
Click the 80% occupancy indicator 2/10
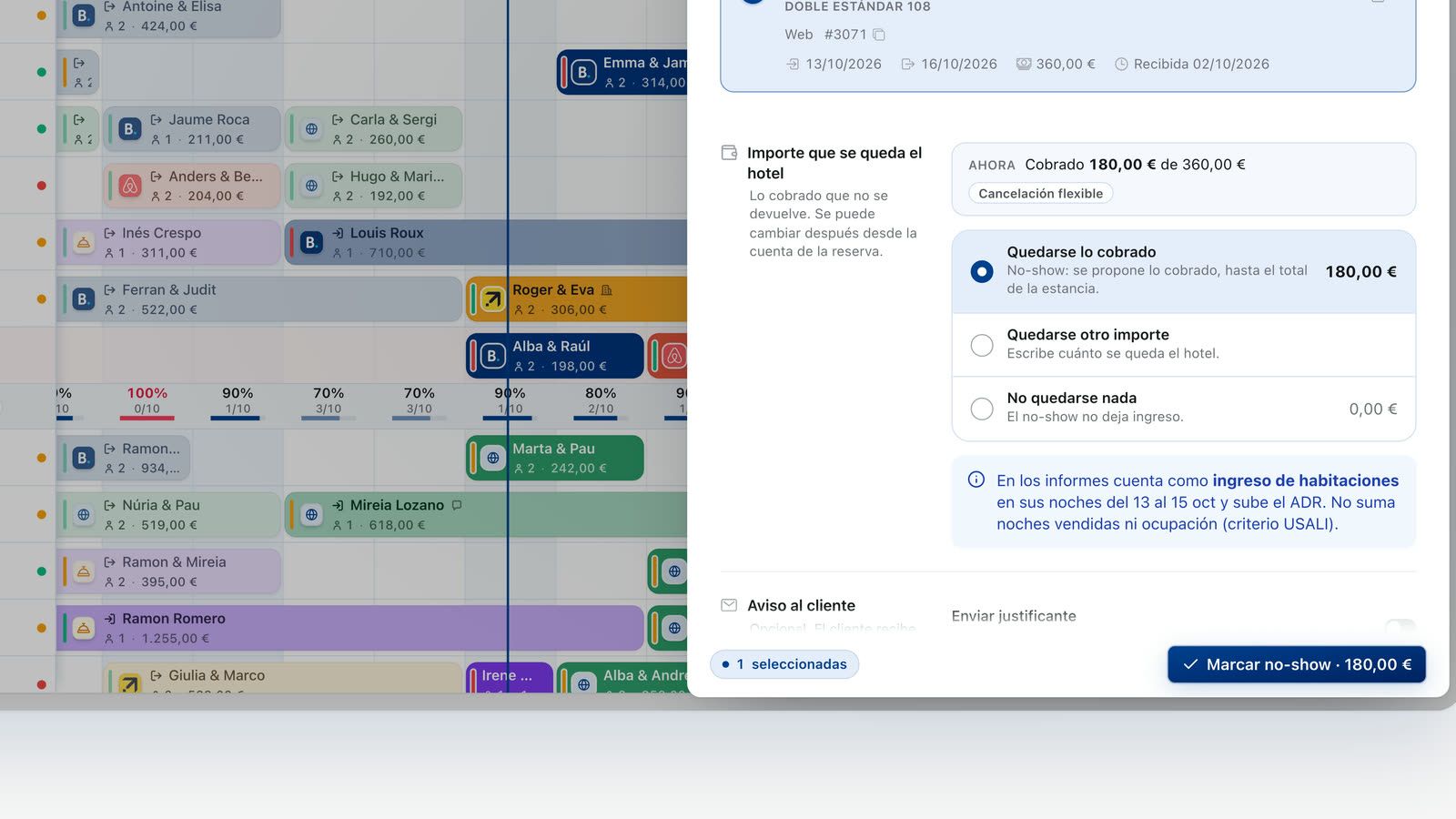tap(601, 401)
